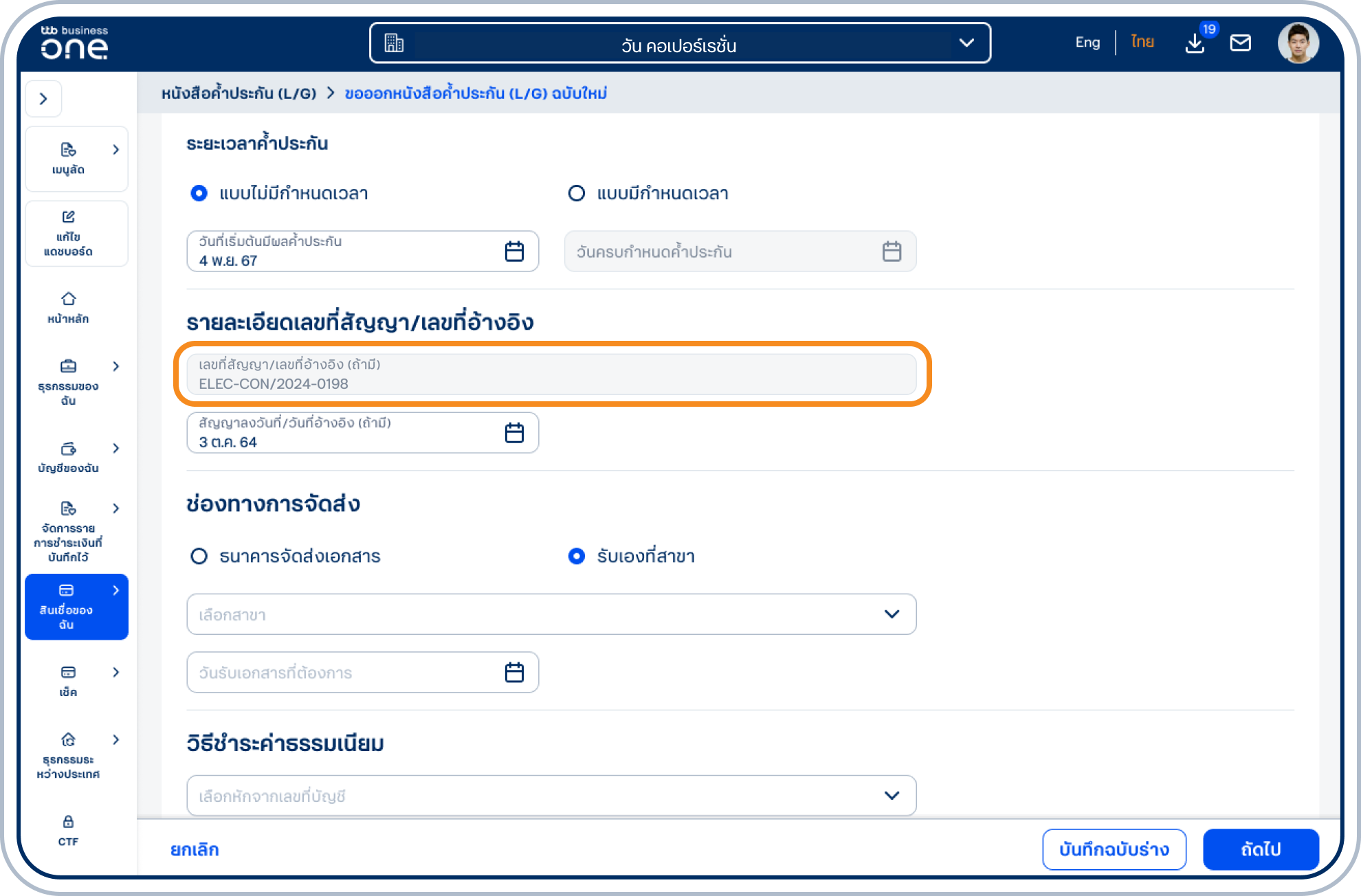
Task: Open the mail envelope icon
Action: [1240, 43]
